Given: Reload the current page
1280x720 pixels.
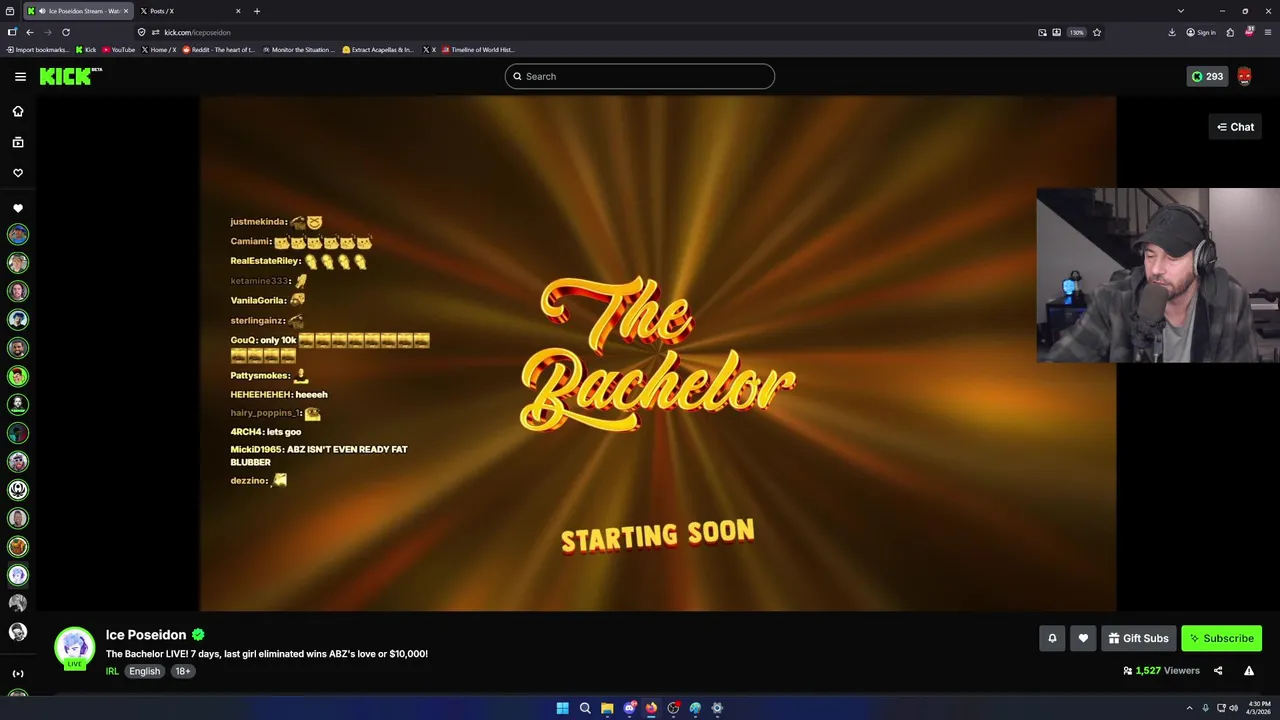Looking at the screenshot, I should pos(66,32).
